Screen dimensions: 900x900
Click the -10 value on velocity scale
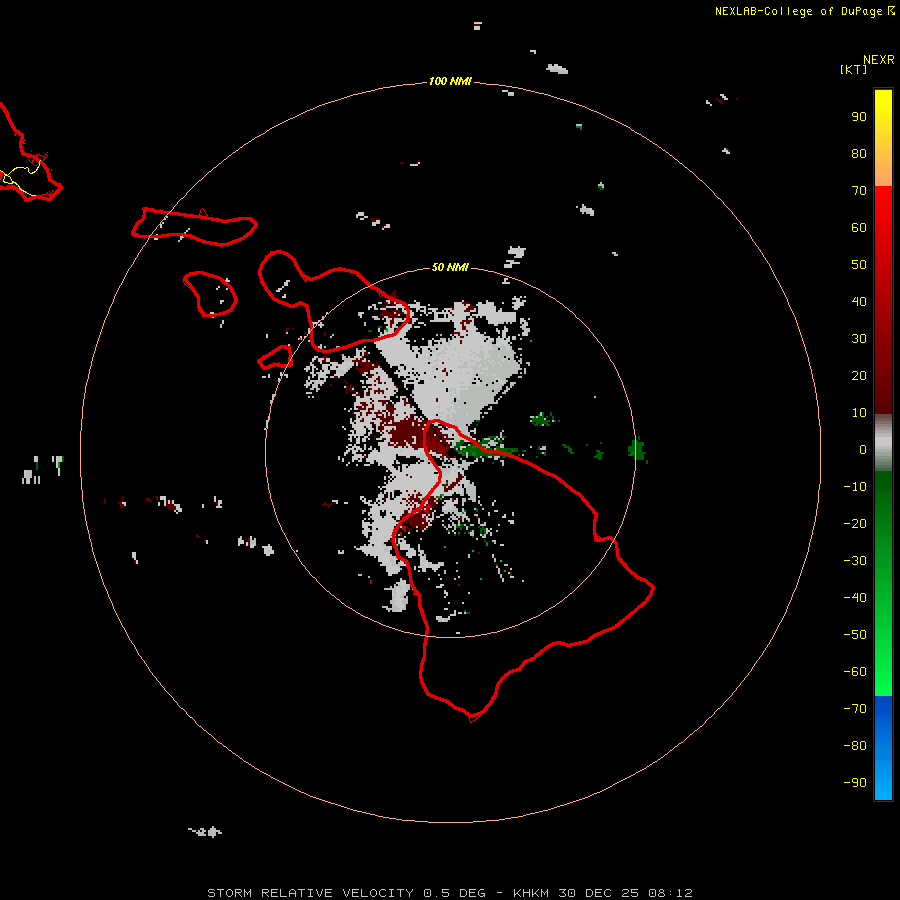855,487
